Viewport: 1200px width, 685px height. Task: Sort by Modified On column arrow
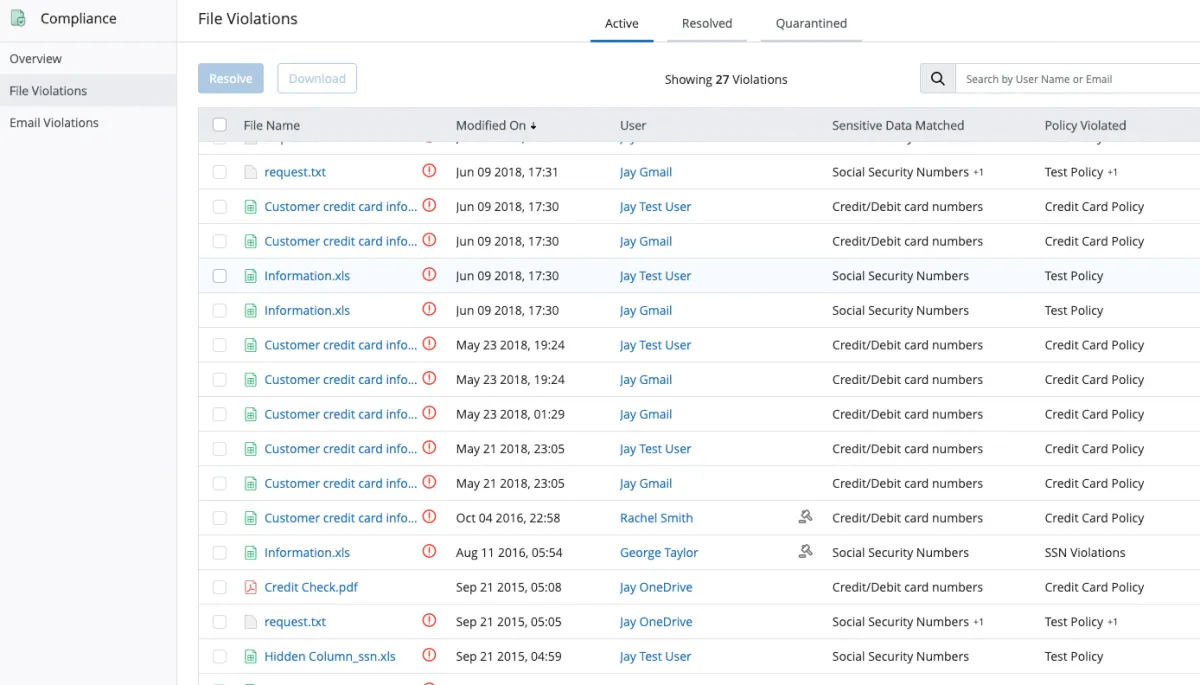click(533, 126)
